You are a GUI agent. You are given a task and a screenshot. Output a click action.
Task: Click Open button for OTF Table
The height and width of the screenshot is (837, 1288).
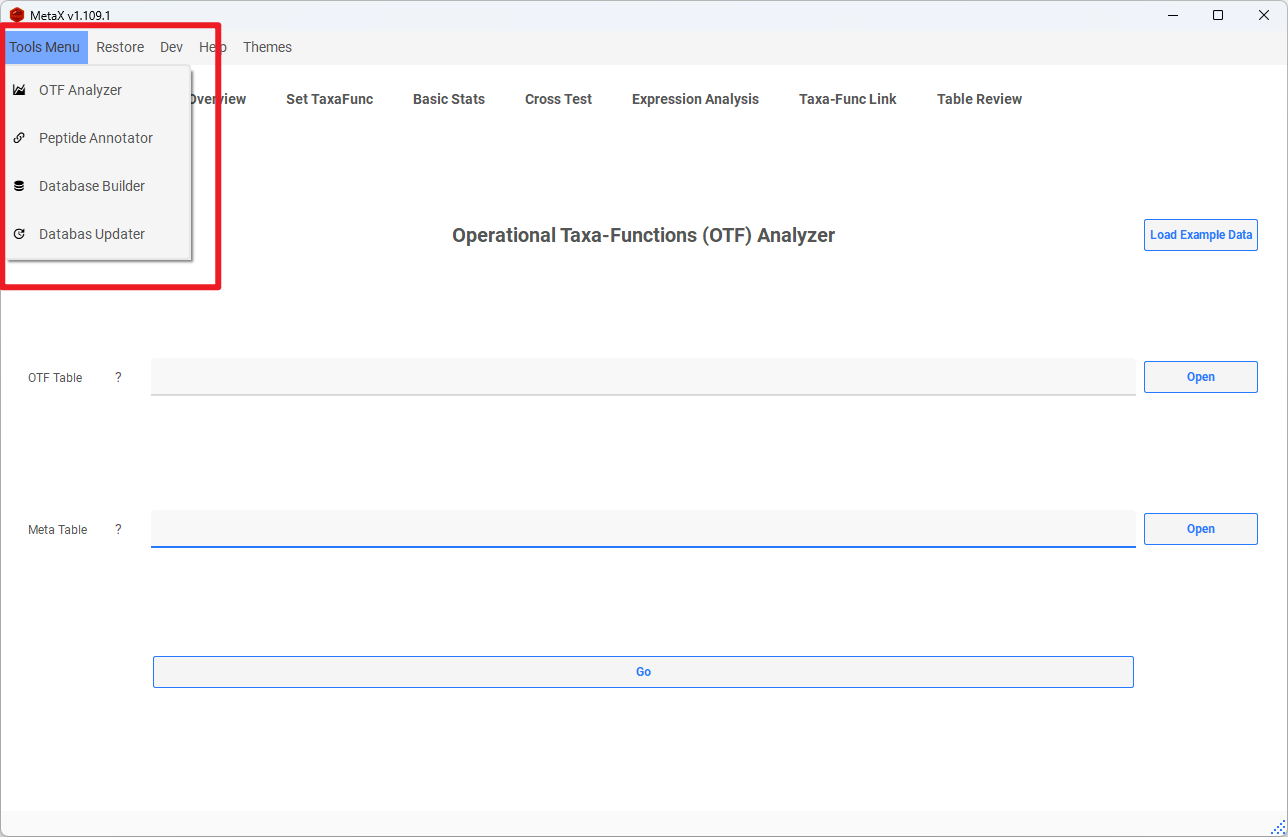[1201, 377]
